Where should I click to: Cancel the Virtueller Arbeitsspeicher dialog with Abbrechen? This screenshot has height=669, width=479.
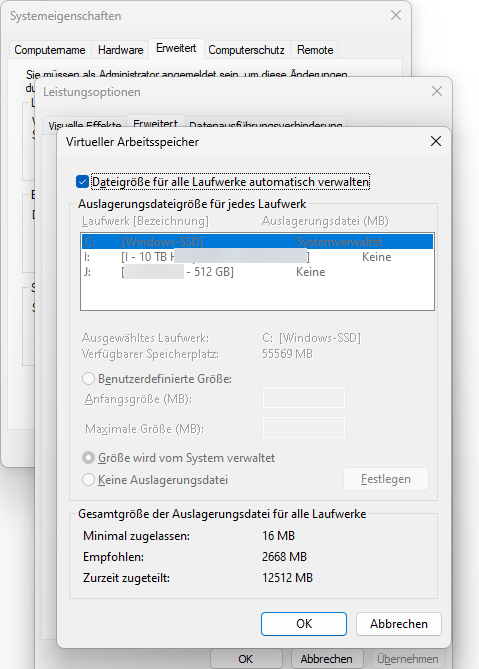(x=399, y=624)
